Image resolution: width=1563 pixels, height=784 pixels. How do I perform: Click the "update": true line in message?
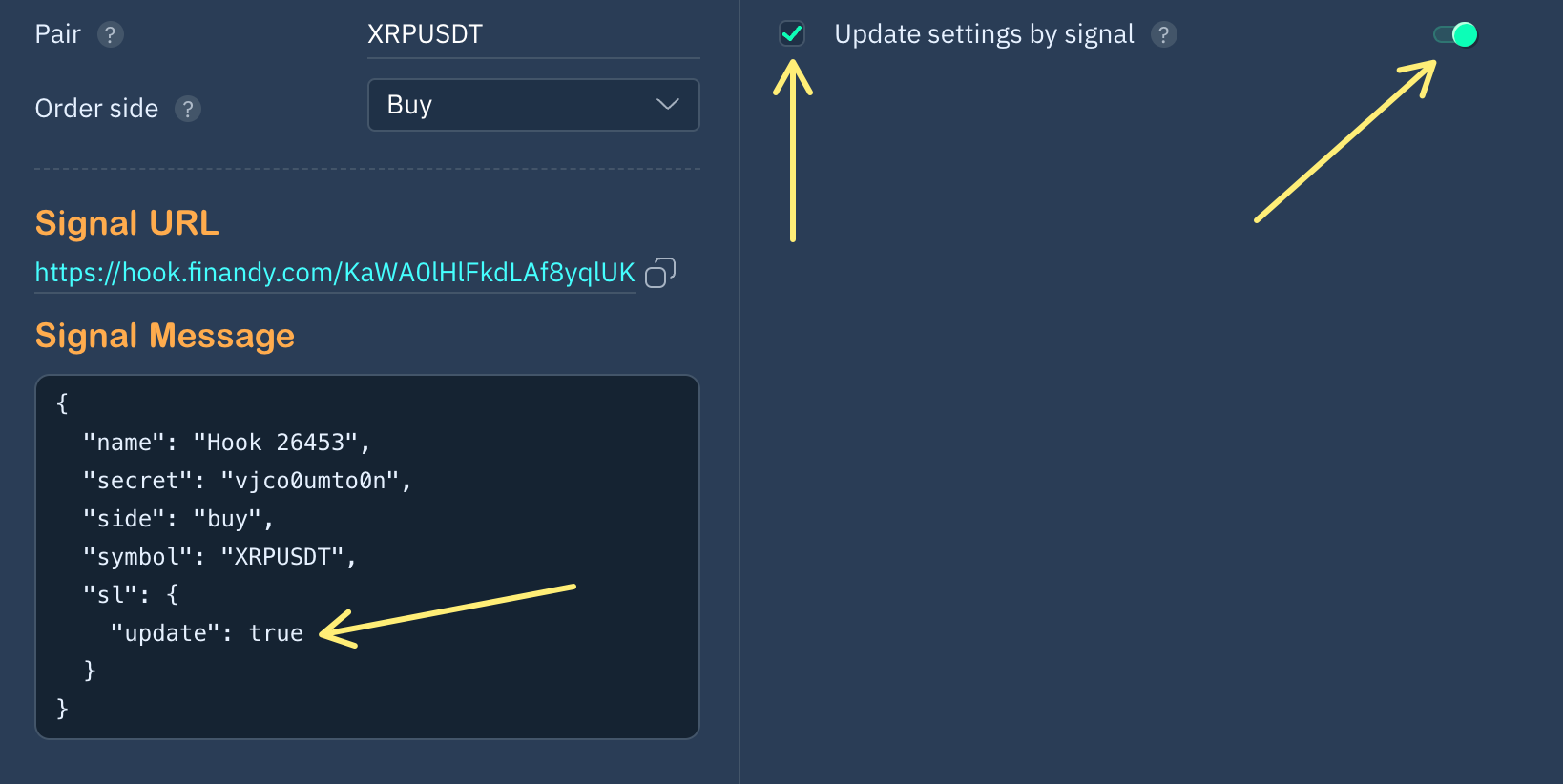(x=206, y=633)
